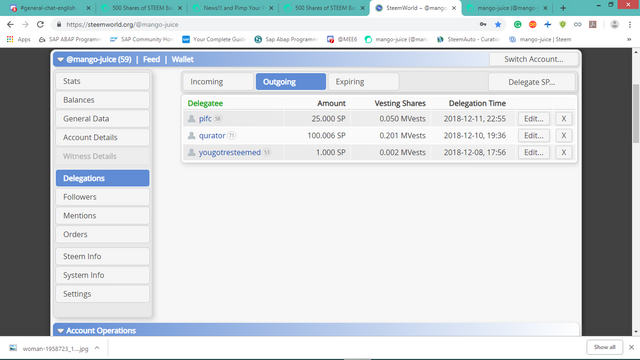Click the bookmark star icon

coord(498,24)
